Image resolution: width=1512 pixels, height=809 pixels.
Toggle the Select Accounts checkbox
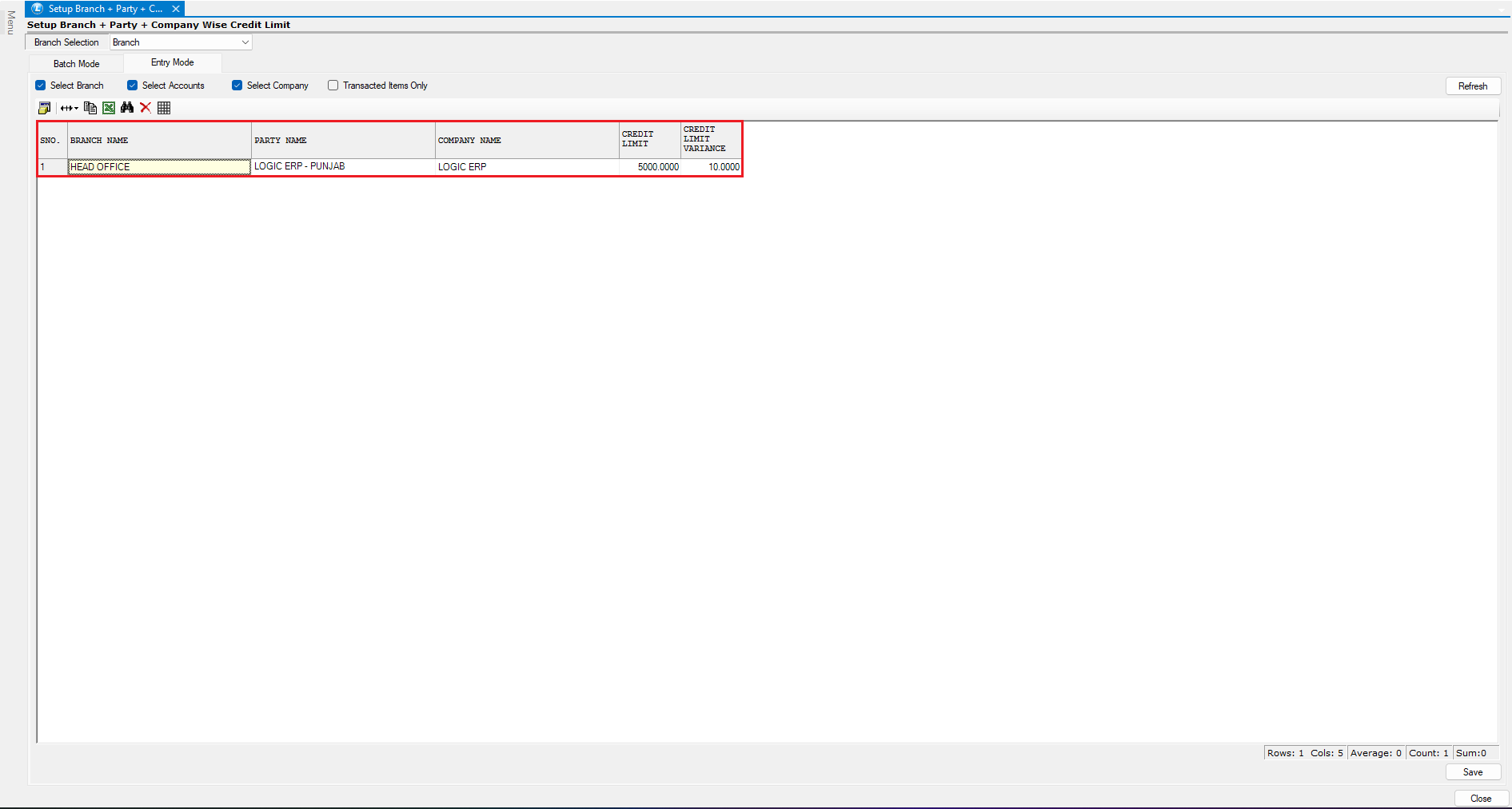pos(133,86)
